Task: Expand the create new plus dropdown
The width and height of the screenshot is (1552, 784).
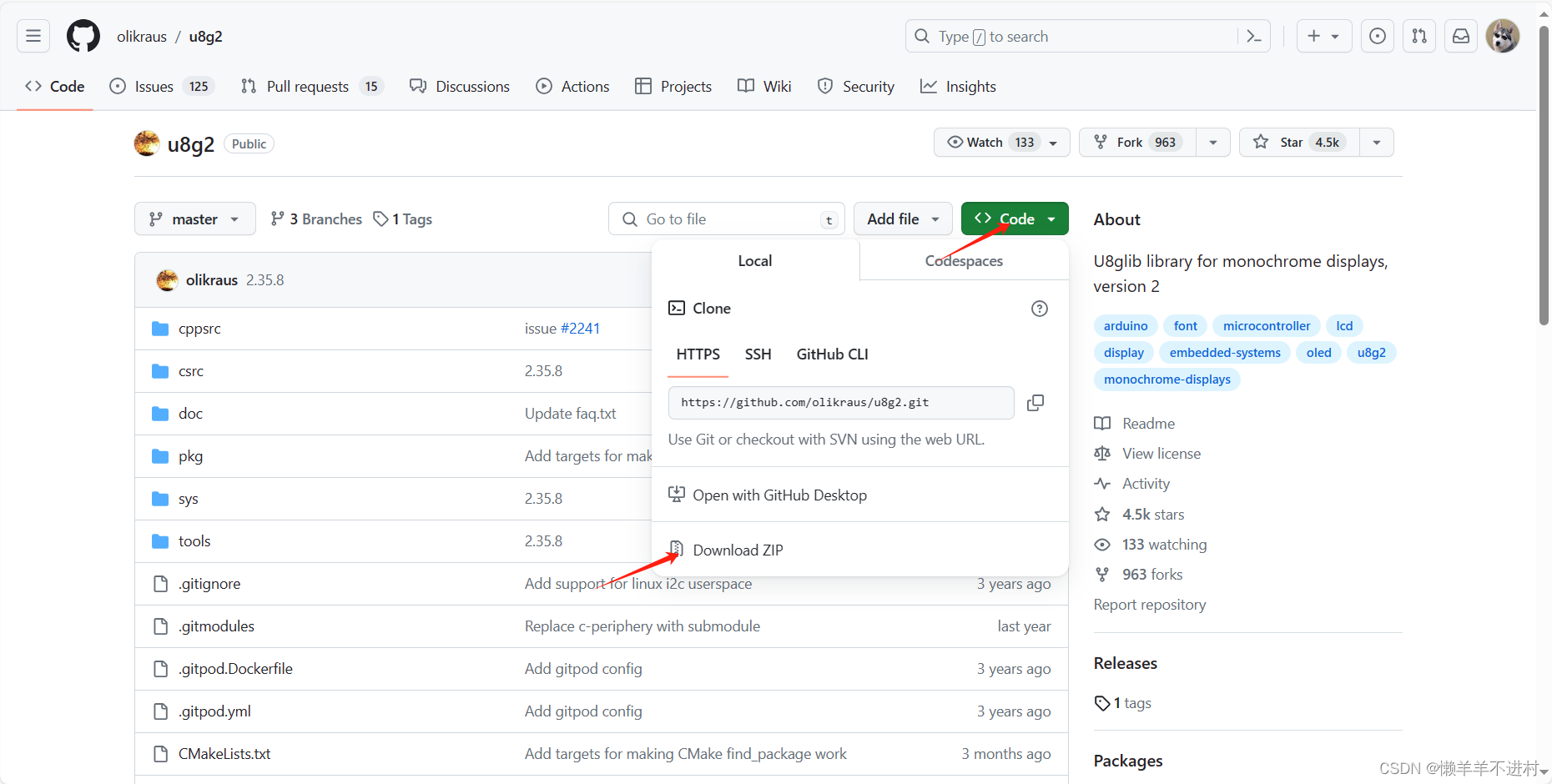Action: point(1324,36)
